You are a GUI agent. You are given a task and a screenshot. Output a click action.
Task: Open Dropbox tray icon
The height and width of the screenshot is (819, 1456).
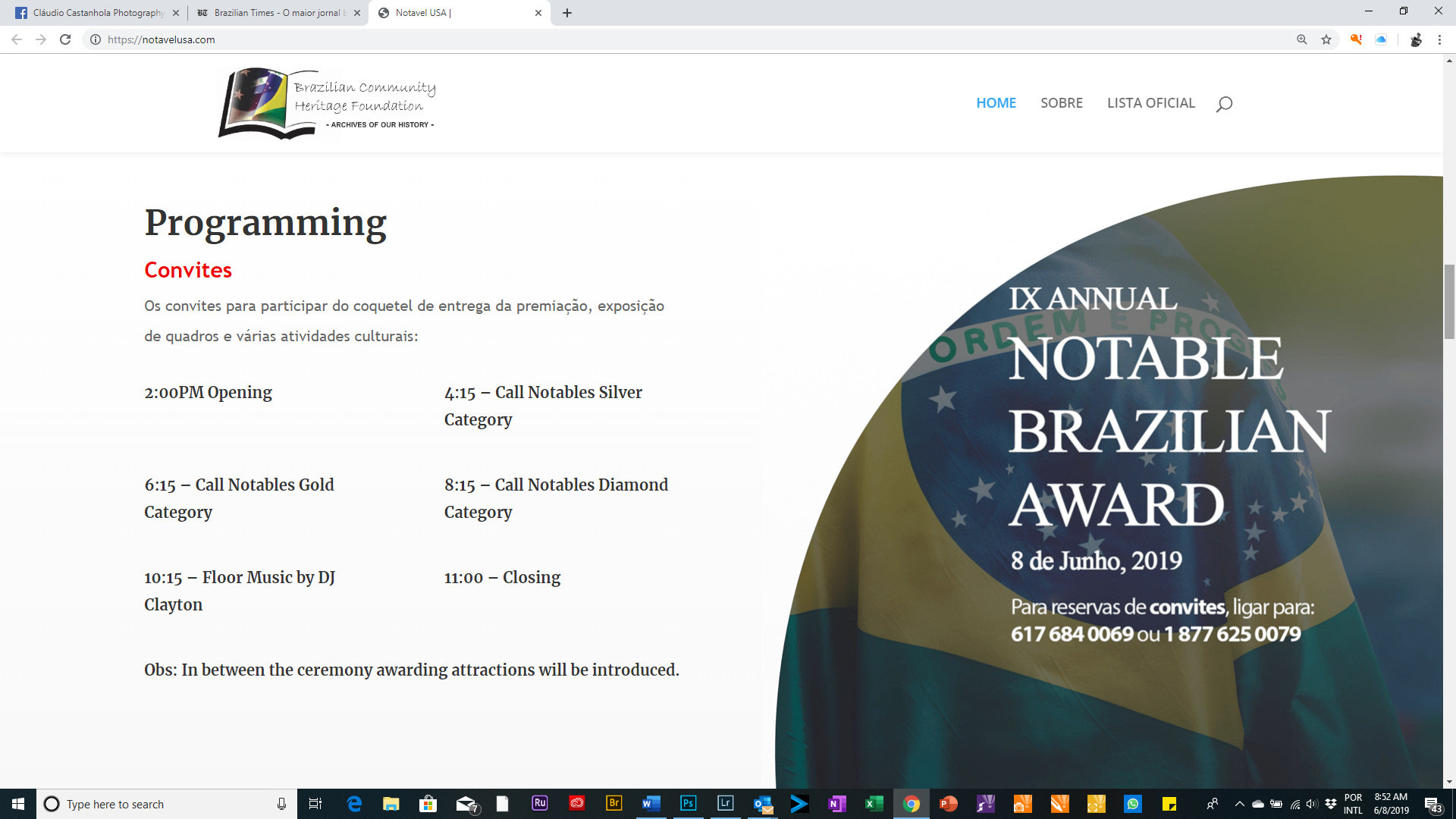[1330, 804]
